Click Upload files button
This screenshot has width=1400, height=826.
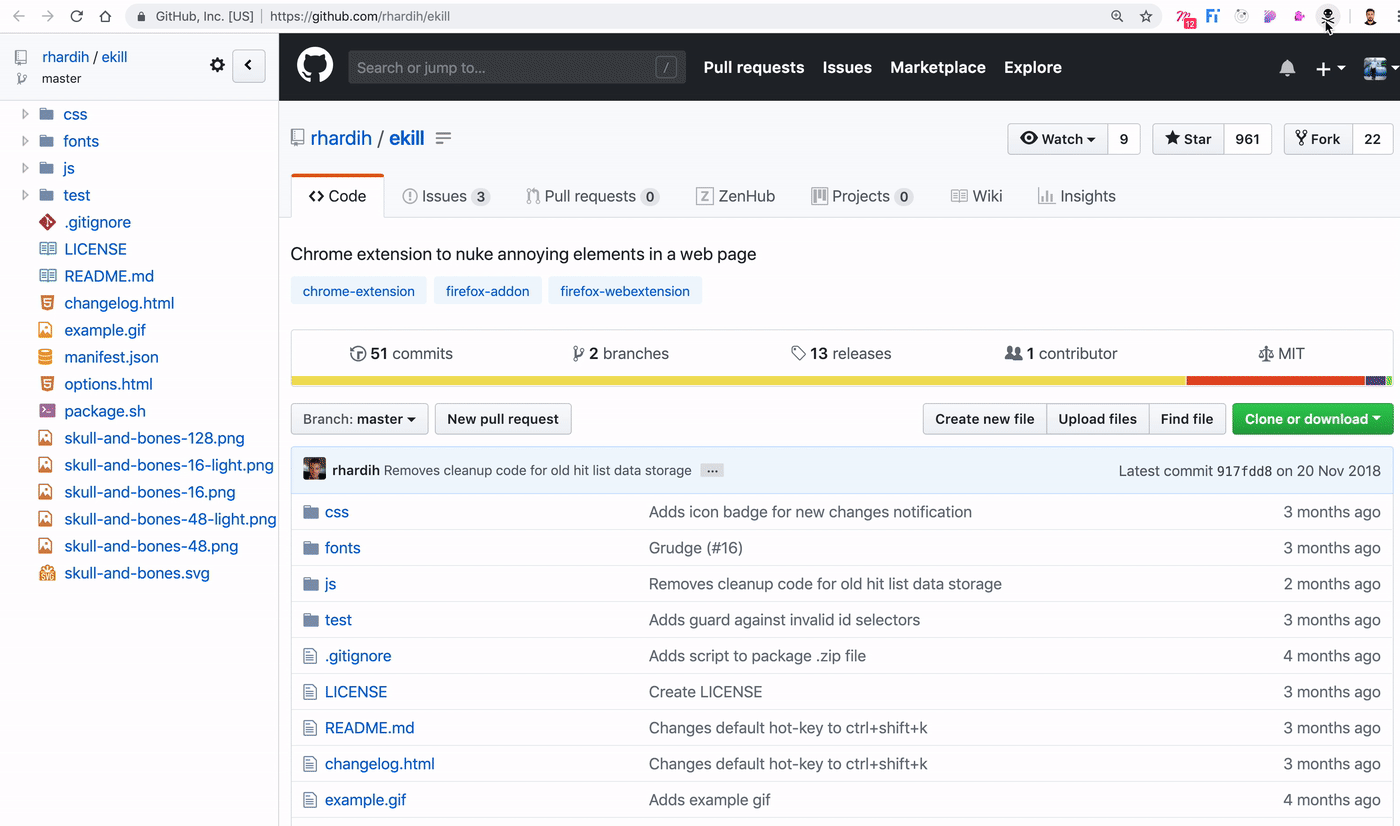pos(1098,419)
